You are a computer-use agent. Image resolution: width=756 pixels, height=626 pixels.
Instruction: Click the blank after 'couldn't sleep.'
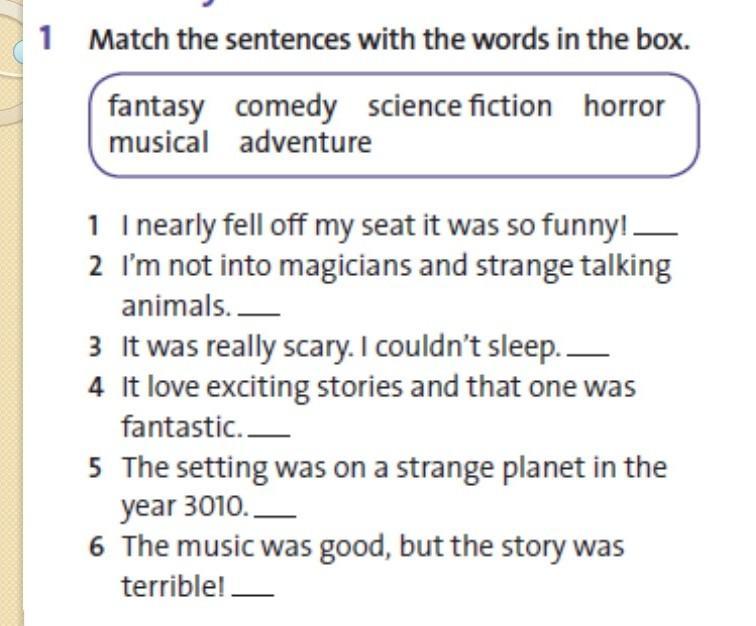click(588, 354)
